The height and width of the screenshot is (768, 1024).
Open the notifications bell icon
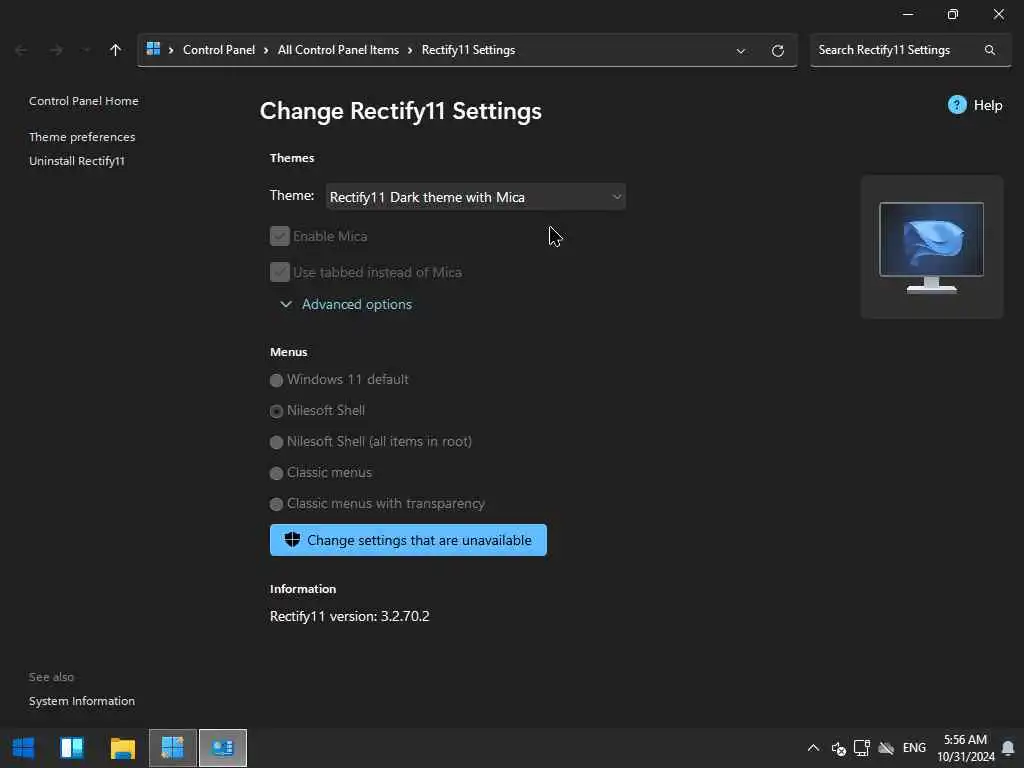pyautogui.click(x=1008, y=748)
